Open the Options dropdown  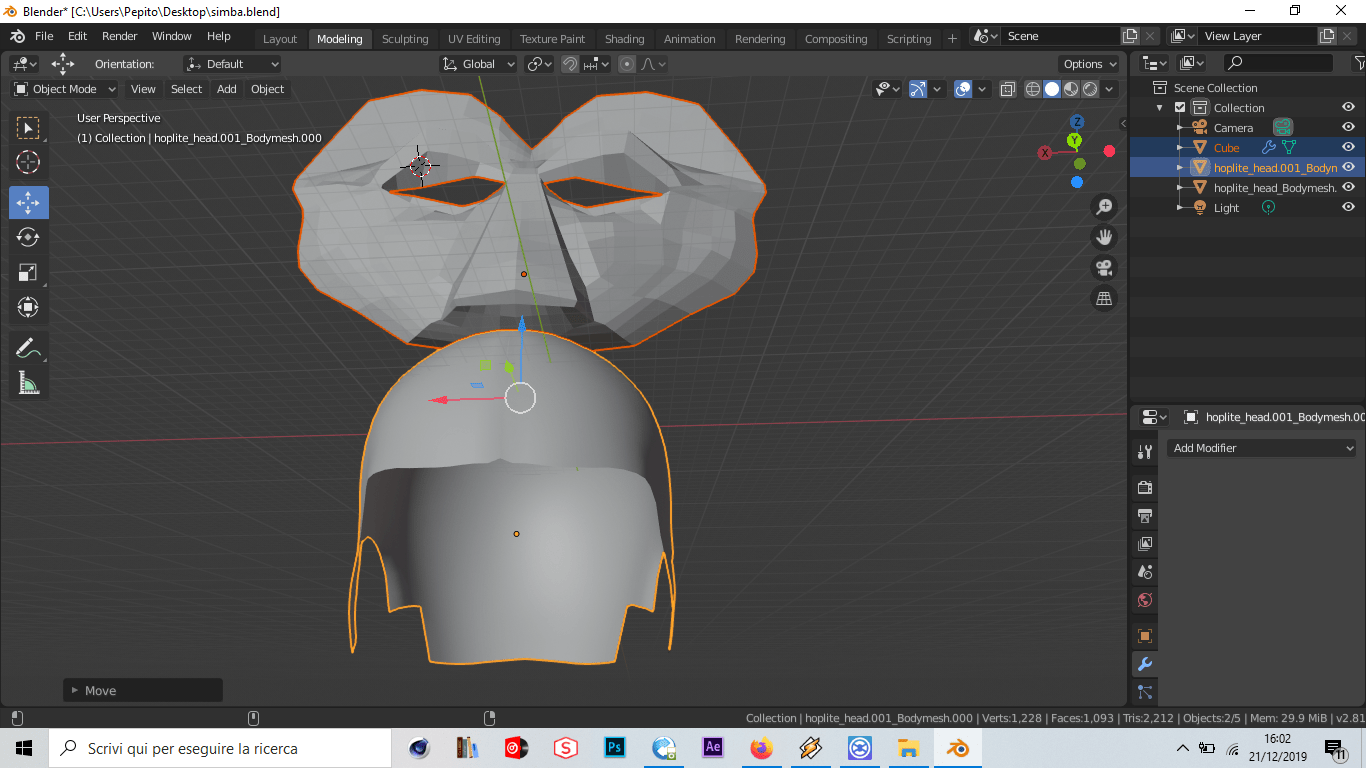pos(1089,64)
